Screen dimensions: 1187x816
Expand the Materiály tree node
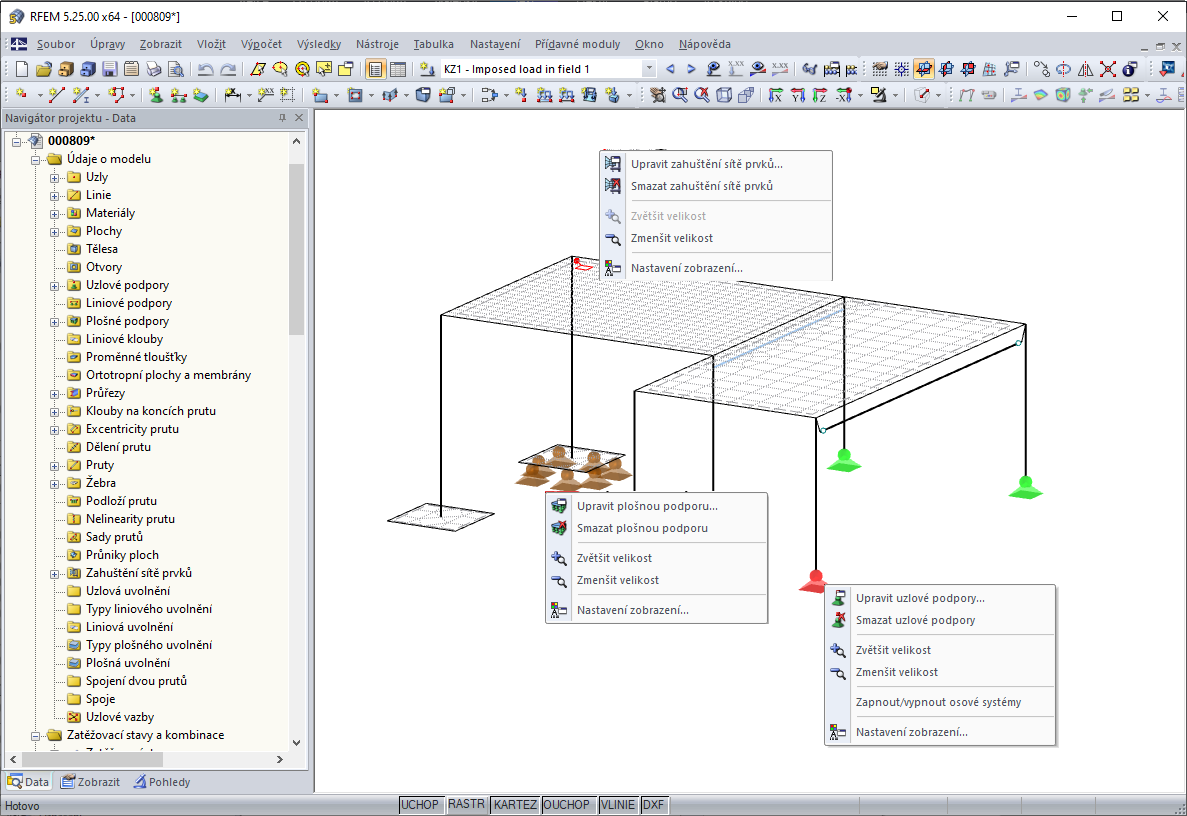point(55,214)
